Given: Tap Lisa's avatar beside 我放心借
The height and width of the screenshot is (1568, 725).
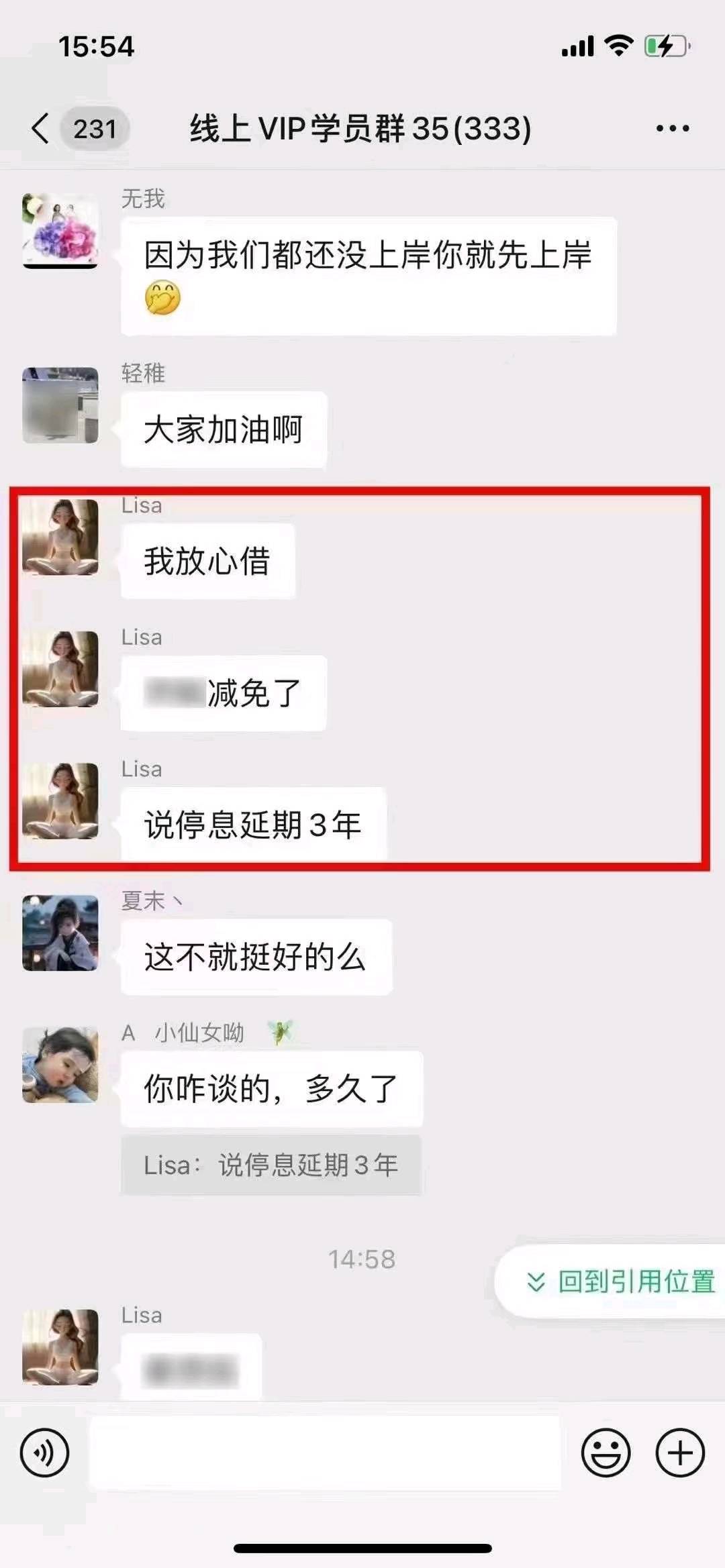Looking at the screenshot, I should click(x=60, y=537).
